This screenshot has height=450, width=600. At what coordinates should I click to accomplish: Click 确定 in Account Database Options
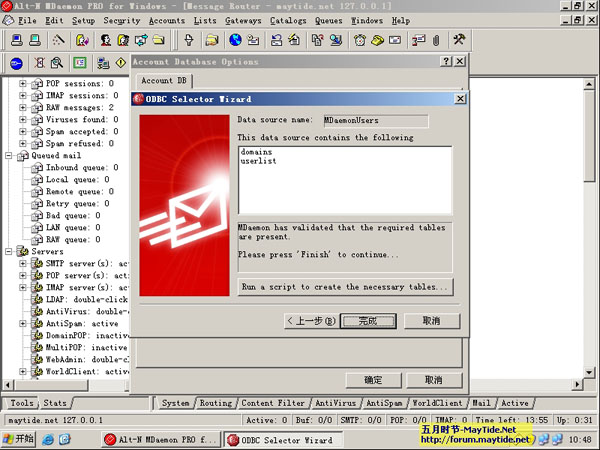373,380
